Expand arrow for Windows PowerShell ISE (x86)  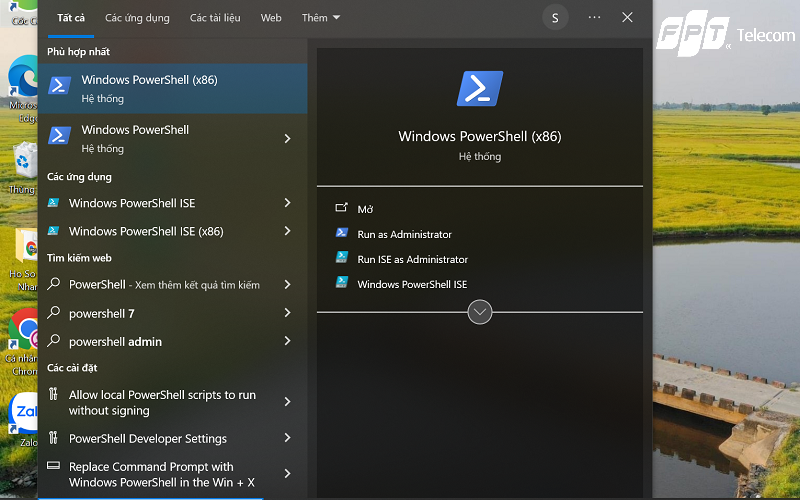287,231
